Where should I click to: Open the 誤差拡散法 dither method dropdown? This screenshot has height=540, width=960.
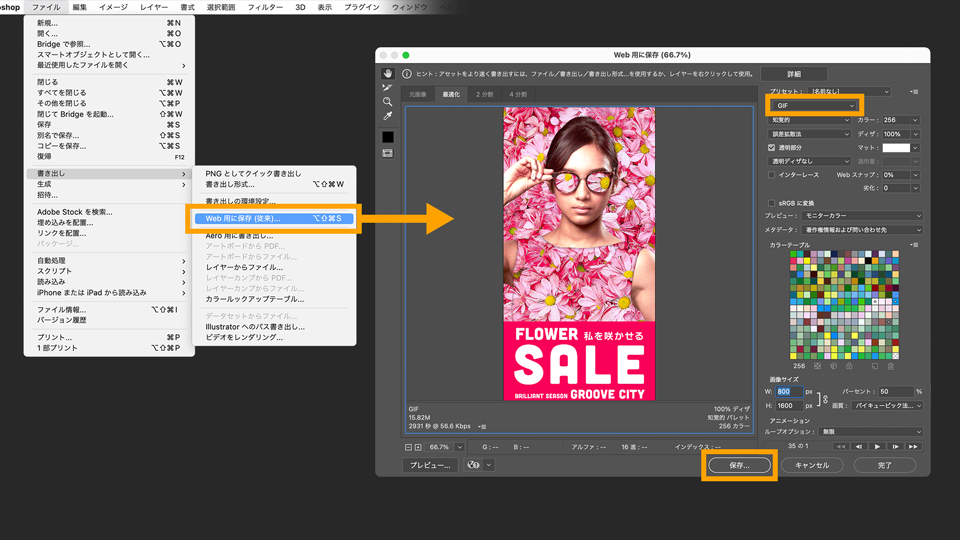[809, 134]
